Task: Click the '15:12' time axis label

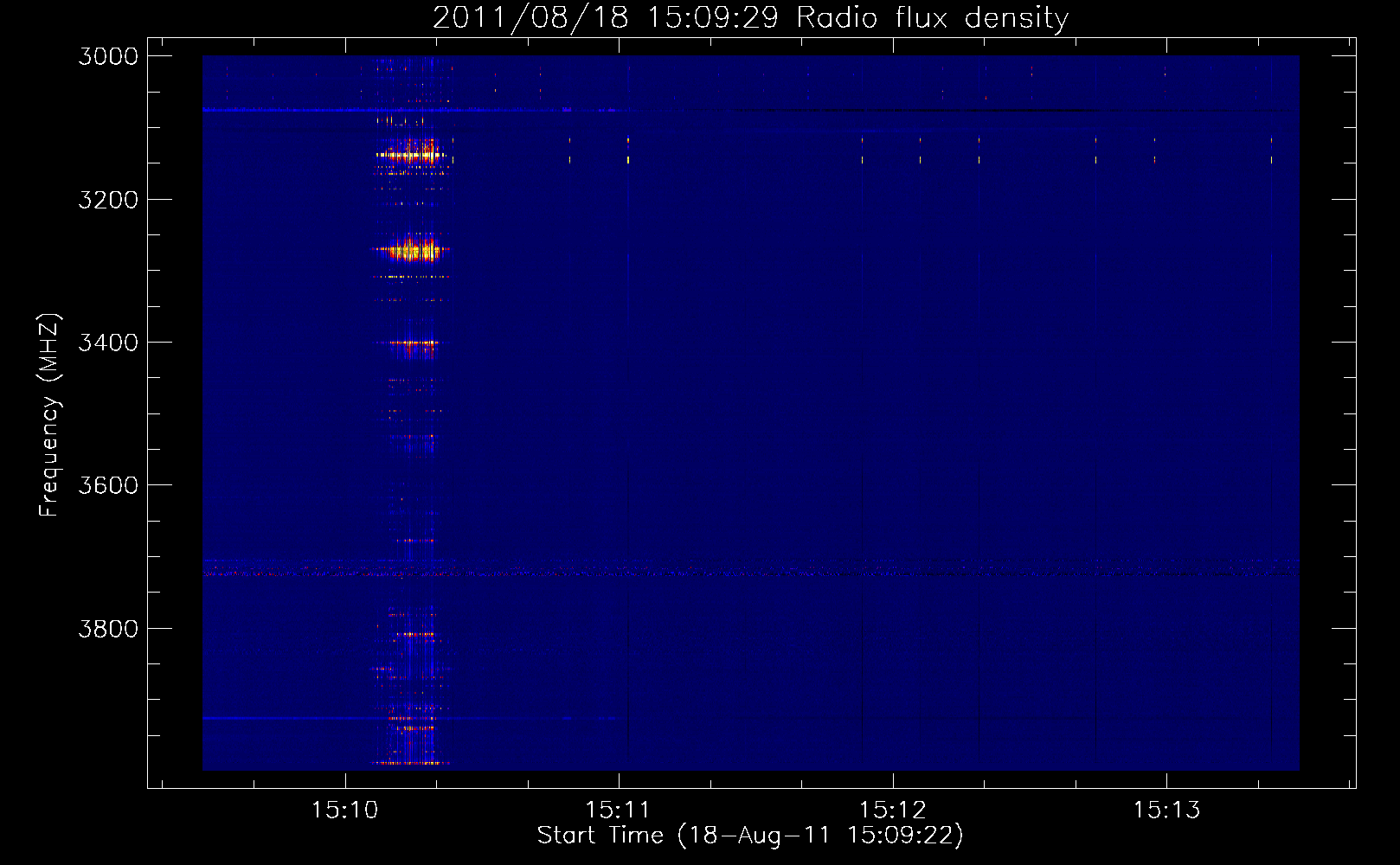Action: [892, 810]
